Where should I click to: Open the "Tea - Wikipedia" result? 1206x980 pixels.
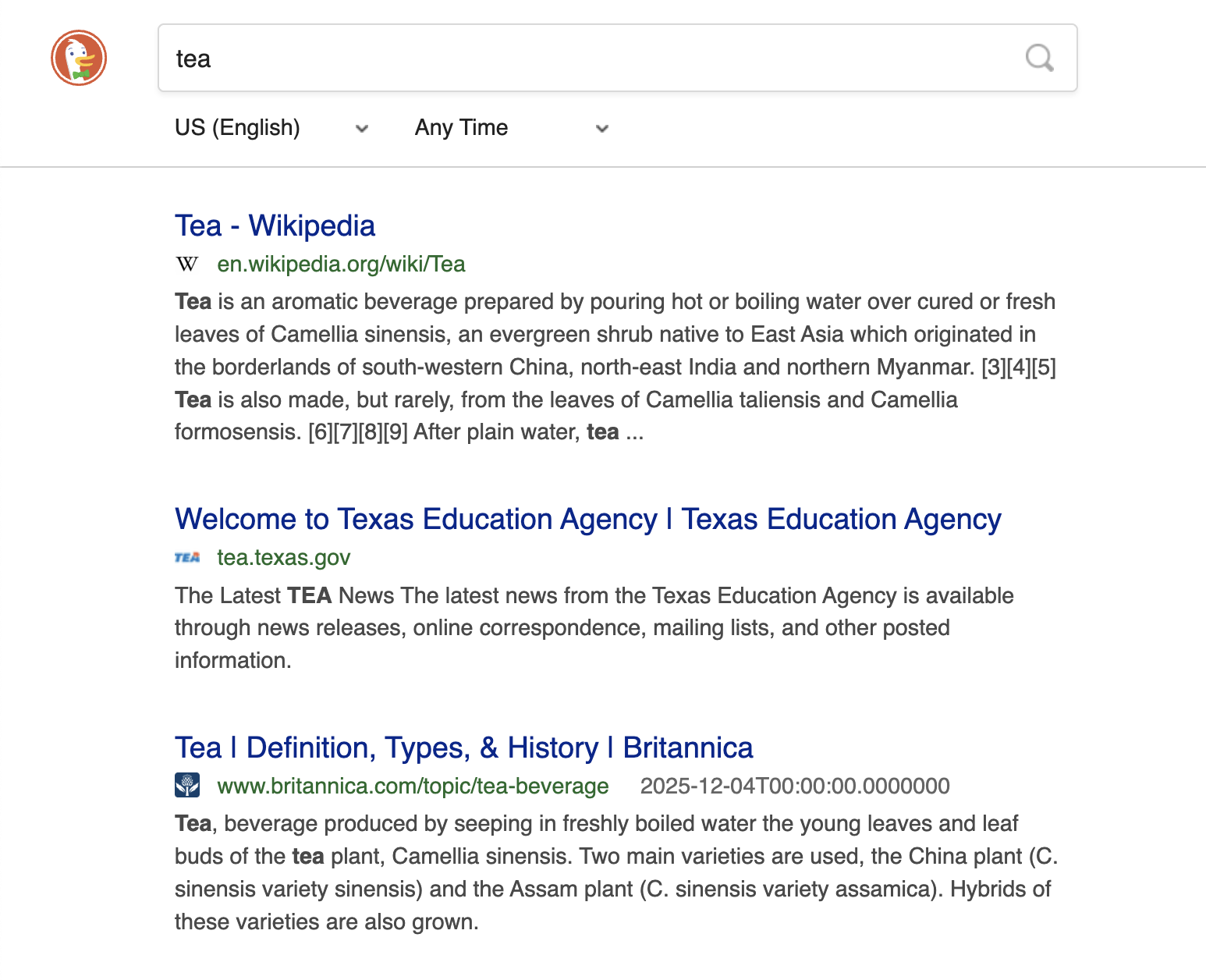(x=275, y=226)
